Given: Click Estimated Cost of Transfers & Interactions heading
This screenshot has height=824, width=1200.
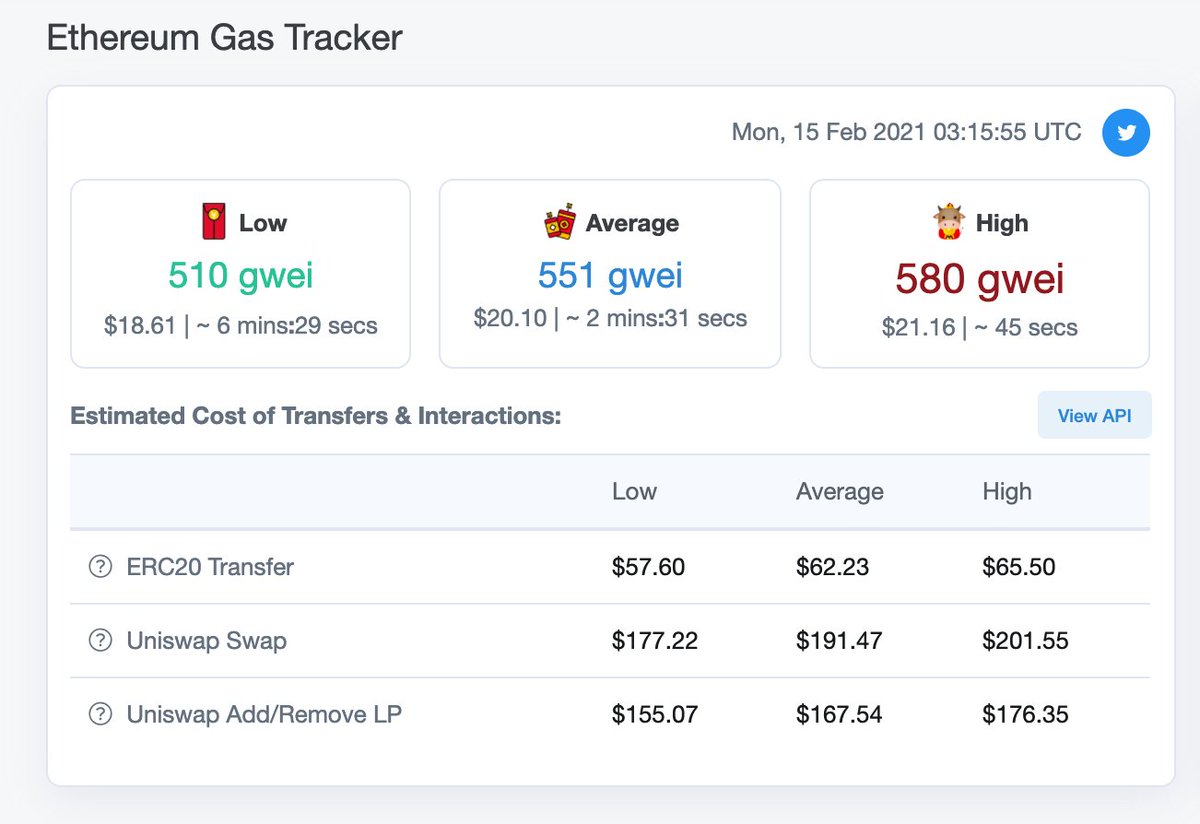Looking at the screenshot, I should (x=316, y=416).
